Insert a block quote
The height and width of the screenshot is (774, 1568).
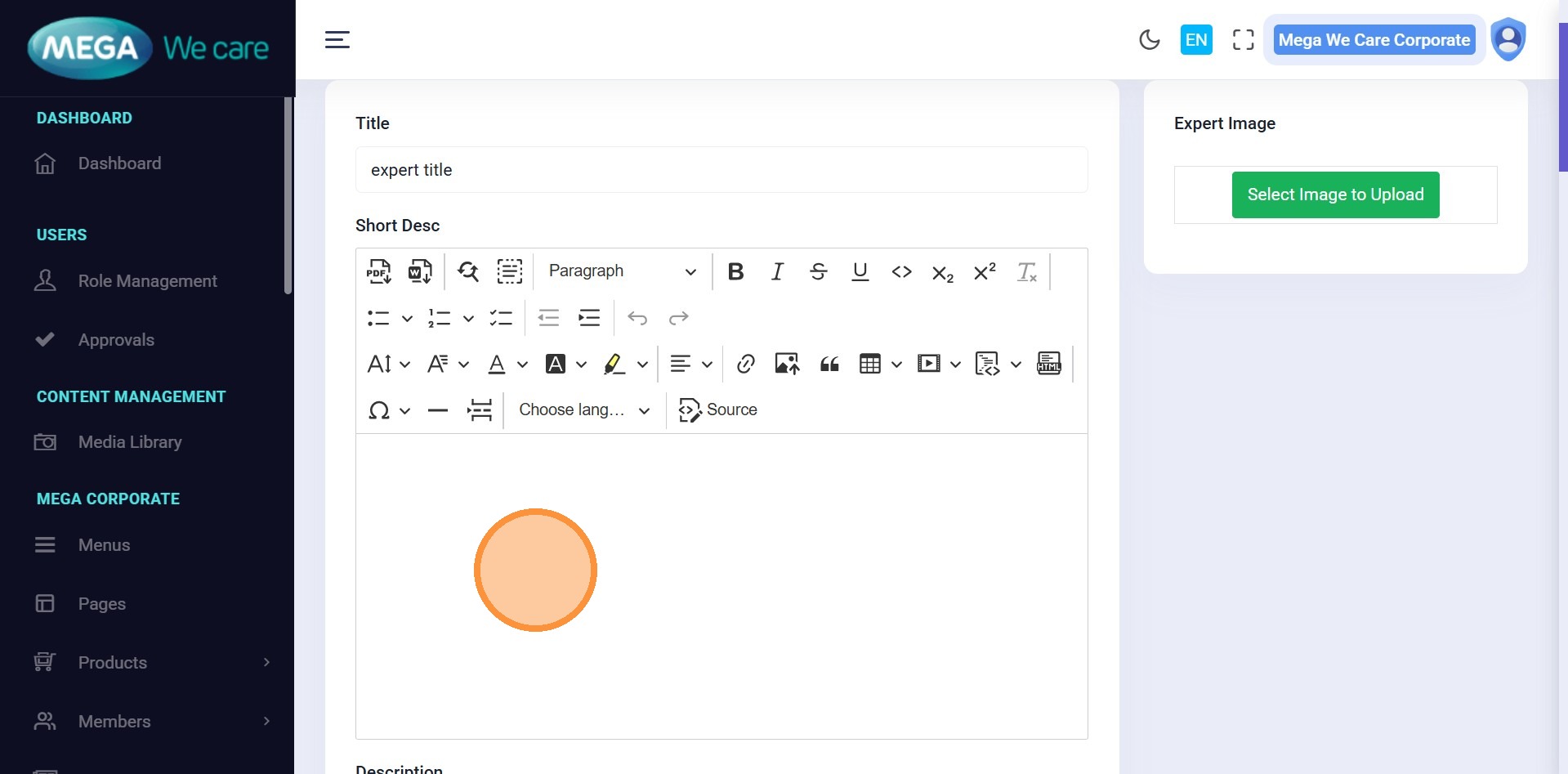(829, 364)
